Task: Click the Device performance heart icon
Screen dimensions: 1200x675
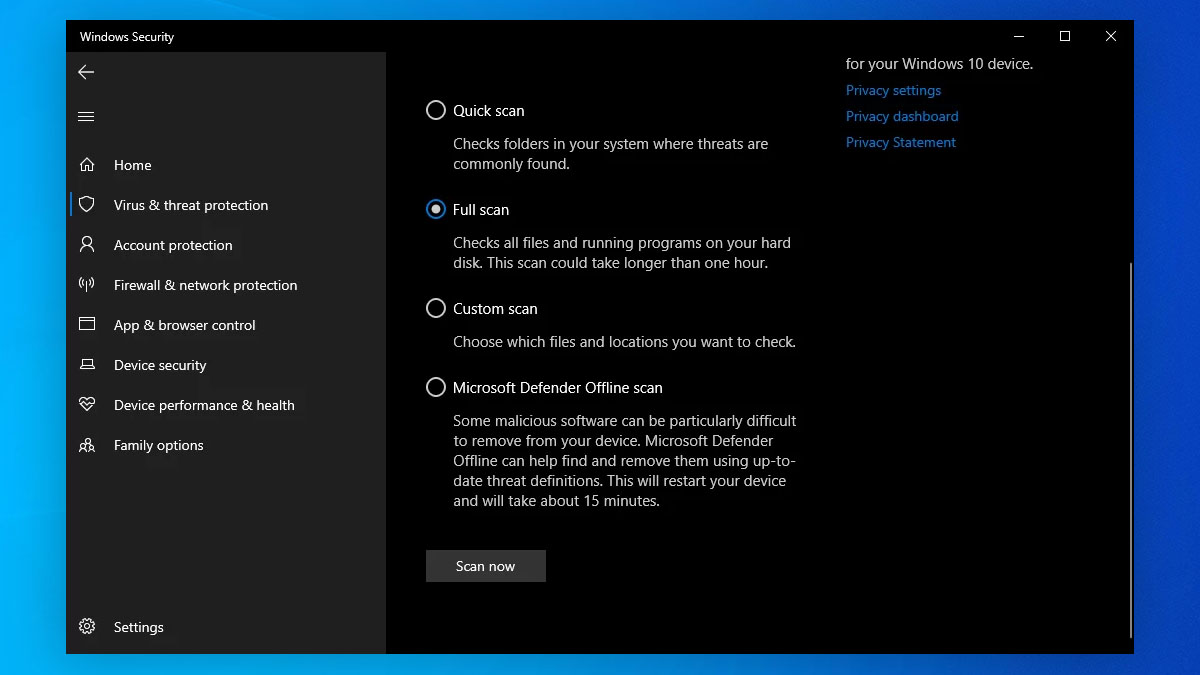Action: click(x=87, y=405)
